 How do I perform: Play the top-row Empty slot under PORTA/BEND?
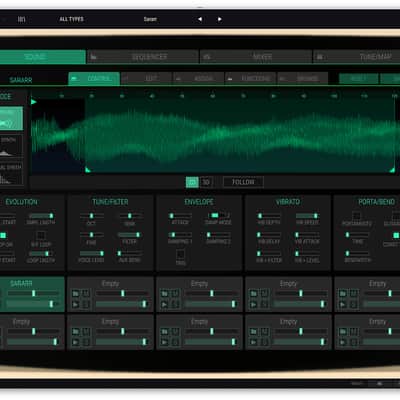coord(343,304)
